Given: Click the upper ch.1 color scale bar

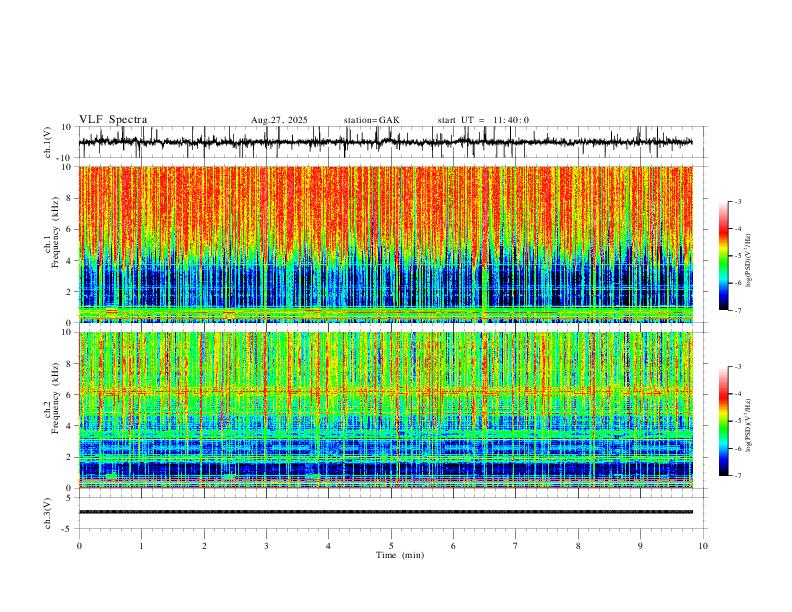Looking at the screenshot, I should (724, 256).
